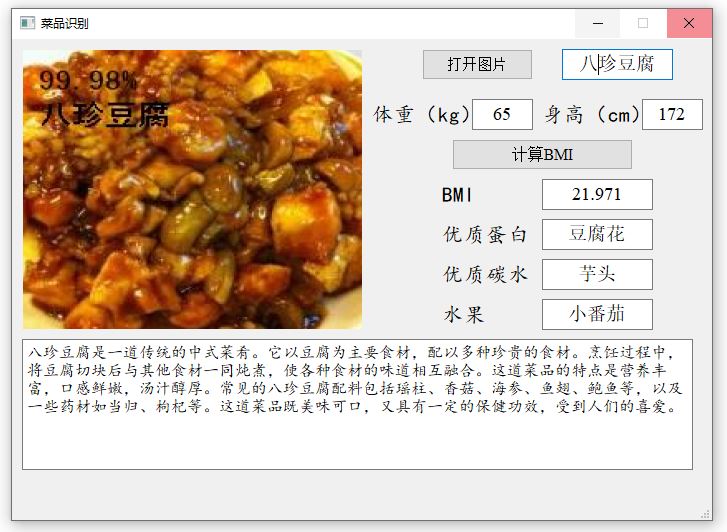Click the 优质碳水 label

485,275
